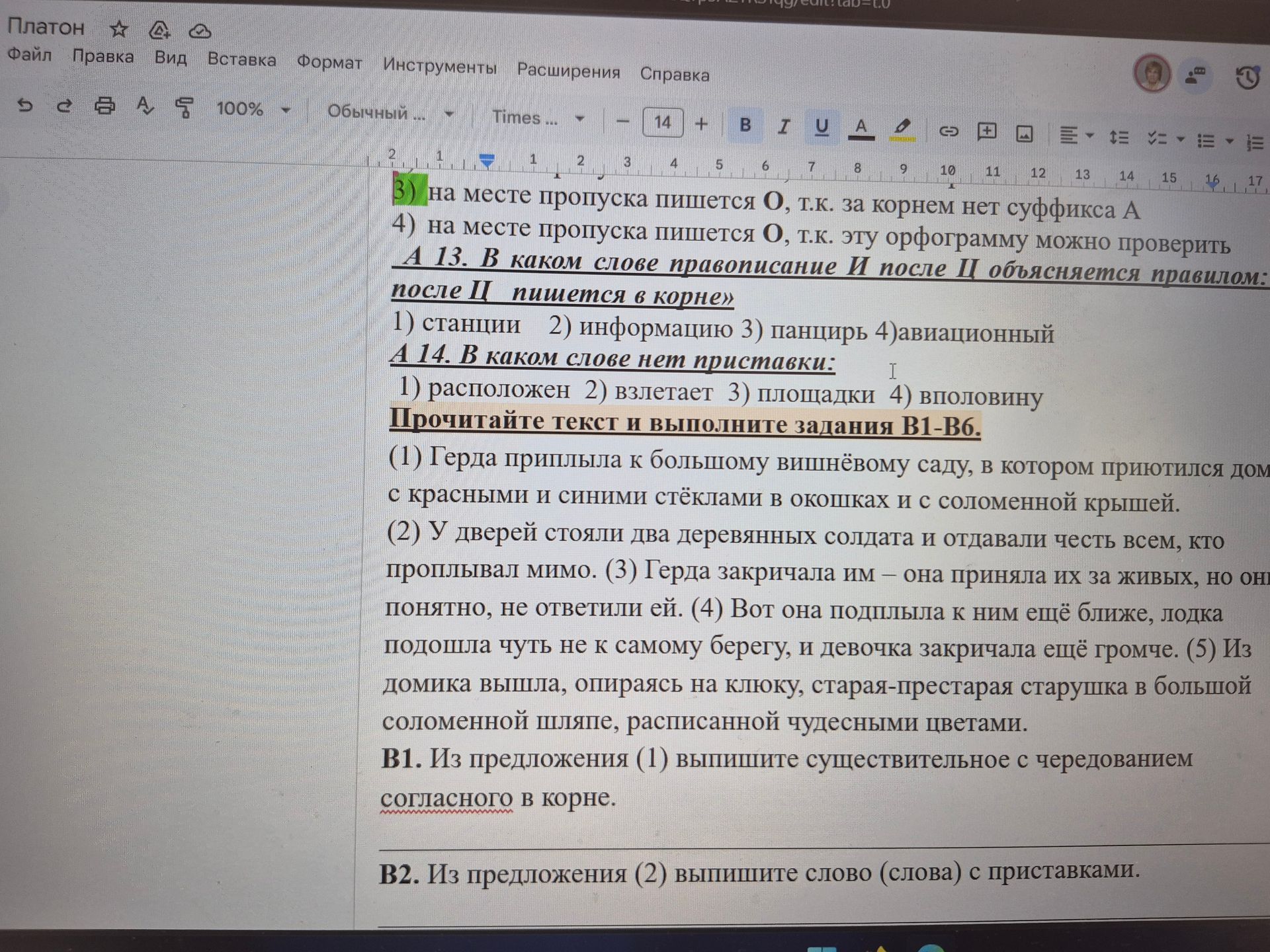This screenshot has height=952, width=1270.
Task: Click the word площадки in A14
Action: point(816,394)
